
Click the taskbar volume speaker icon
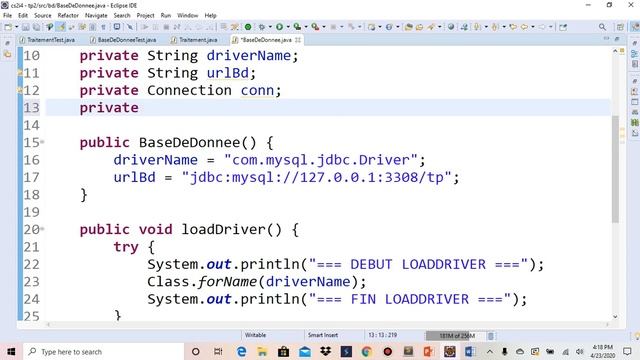tap(580, 351)
